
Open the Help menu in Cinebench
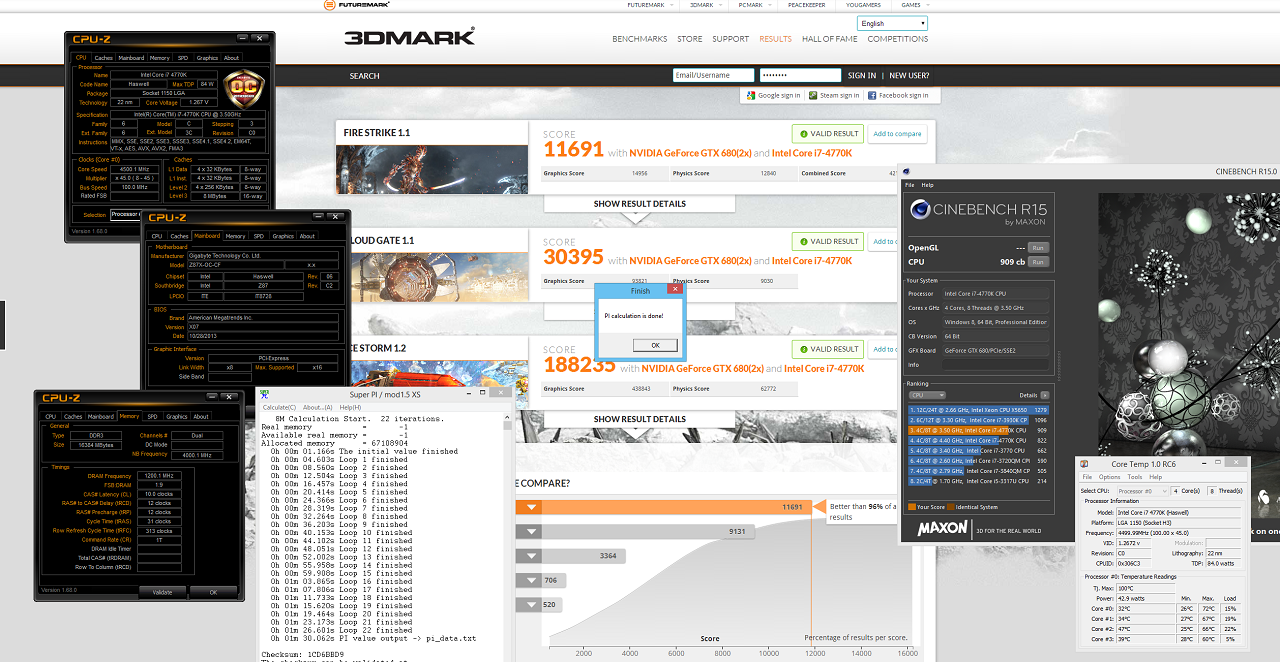tap(927, 185)
